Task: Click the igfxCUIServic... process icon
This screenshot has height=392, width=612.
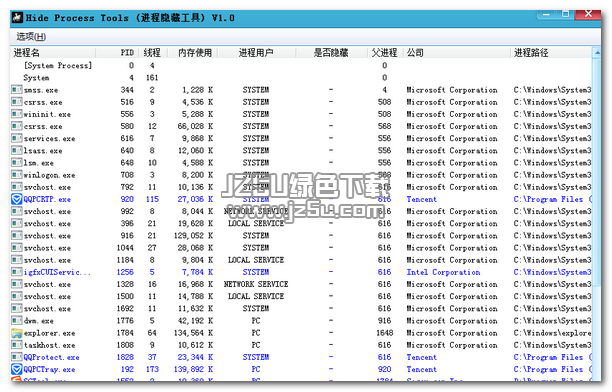Action: click(17, 272)
